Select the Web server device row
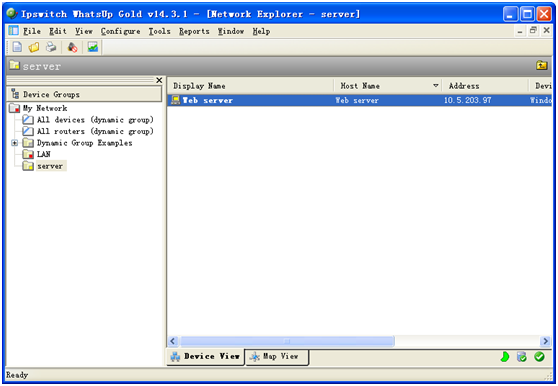Viewport: 558px width, 386px height. tap(359, 100)
